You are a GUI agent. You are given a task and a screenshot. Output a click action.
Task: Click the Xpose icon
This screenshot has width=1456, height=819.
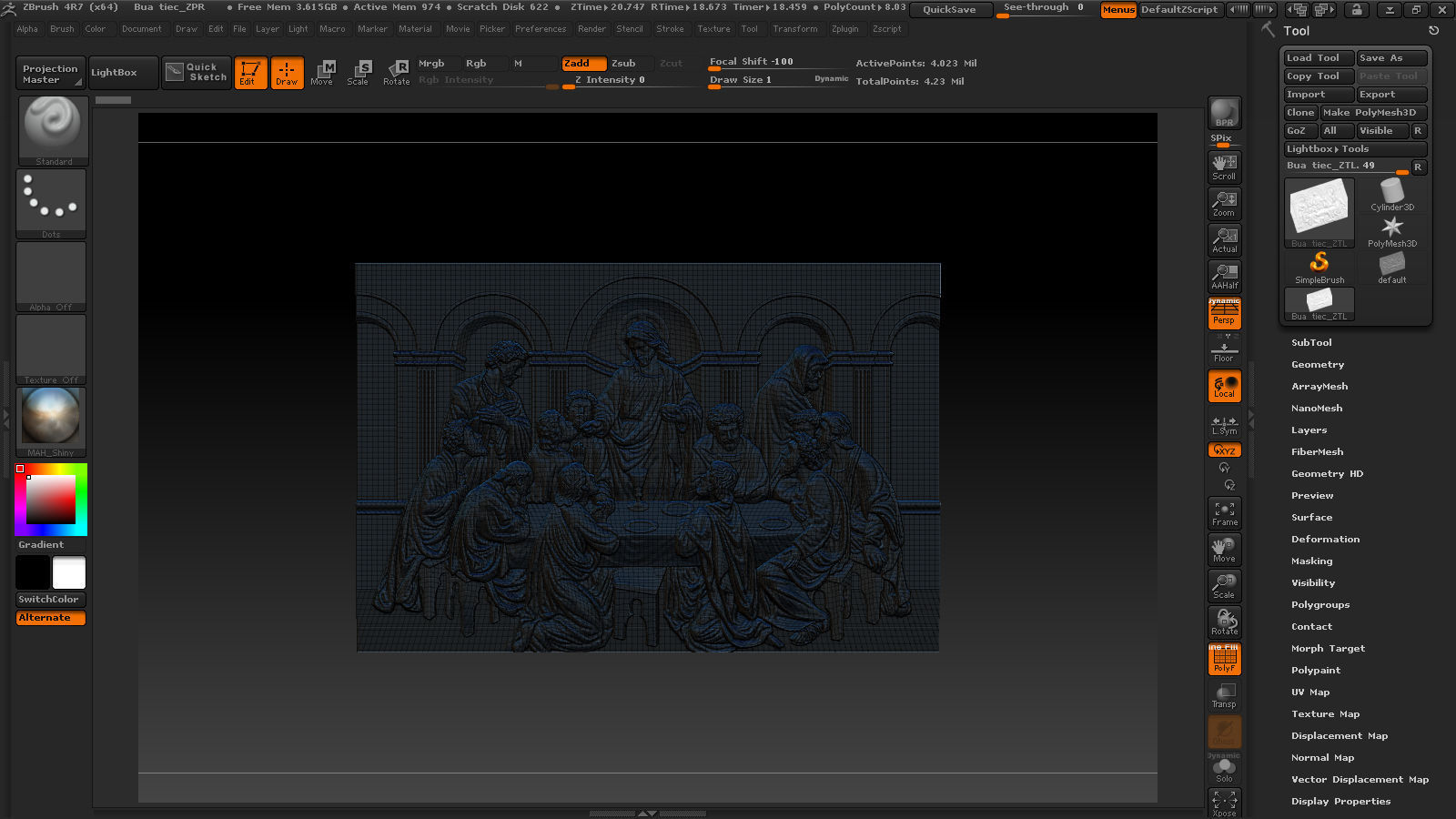[x=1224, y=803]
